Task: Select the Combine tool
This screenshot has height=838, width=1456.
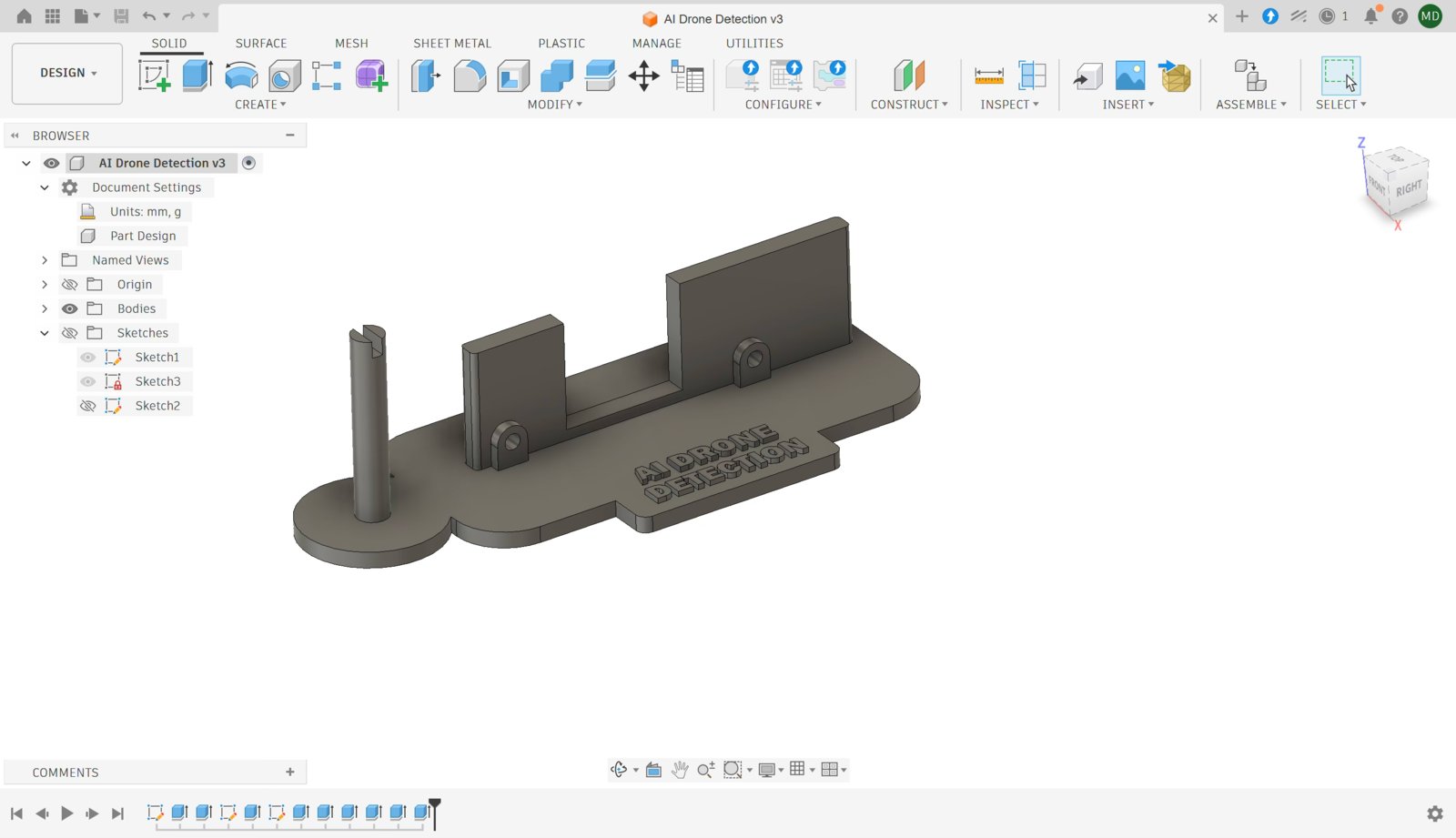Action: coord(557,76)
